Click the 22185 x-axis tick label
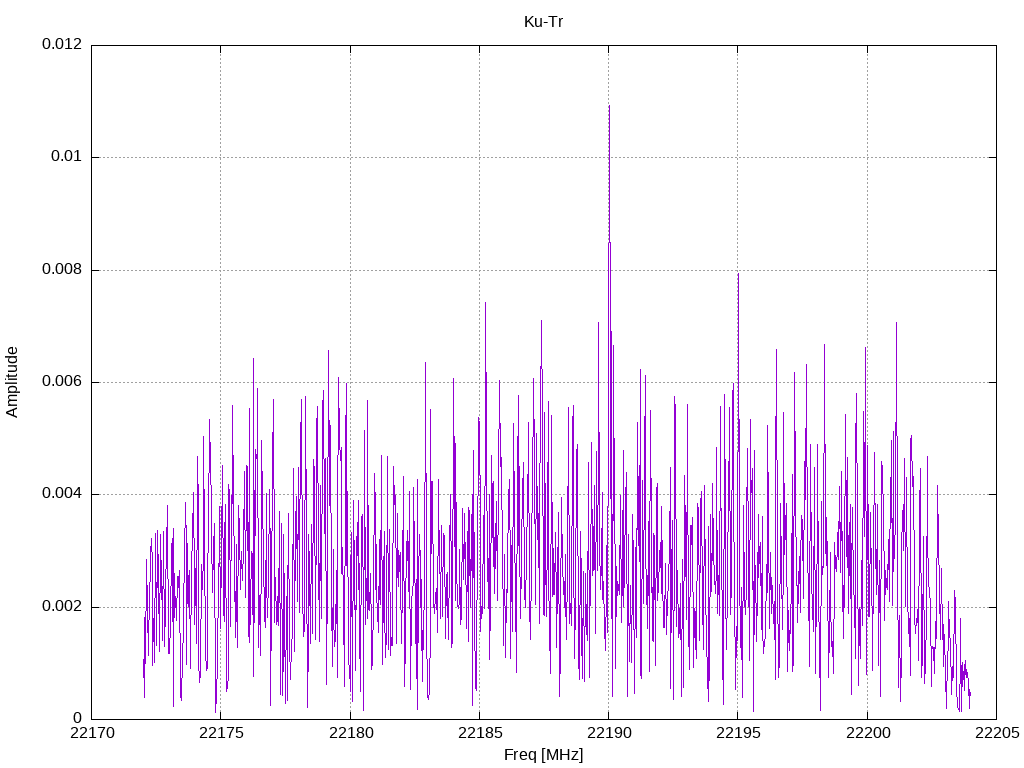The height and width of the screenshot is (768, 1024). pyautogui.click(x=480, y=733)
